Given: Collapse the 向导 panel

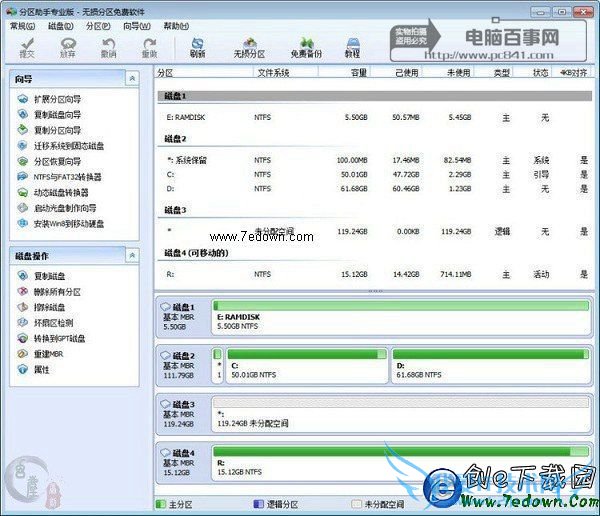Looking at the screenshot, I should pyautogui.click(x=132, y=79).
